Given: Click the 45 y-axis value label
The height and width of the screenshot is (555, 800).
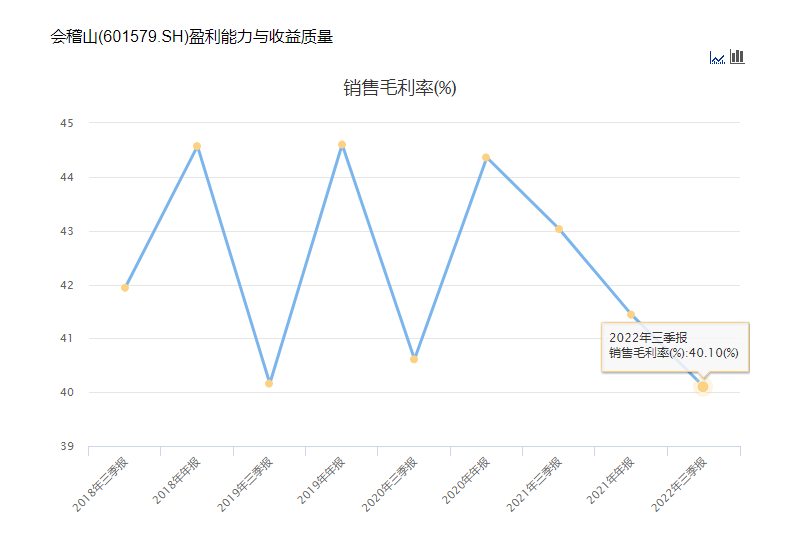Looking at the screenshot, I should (67, 123).
